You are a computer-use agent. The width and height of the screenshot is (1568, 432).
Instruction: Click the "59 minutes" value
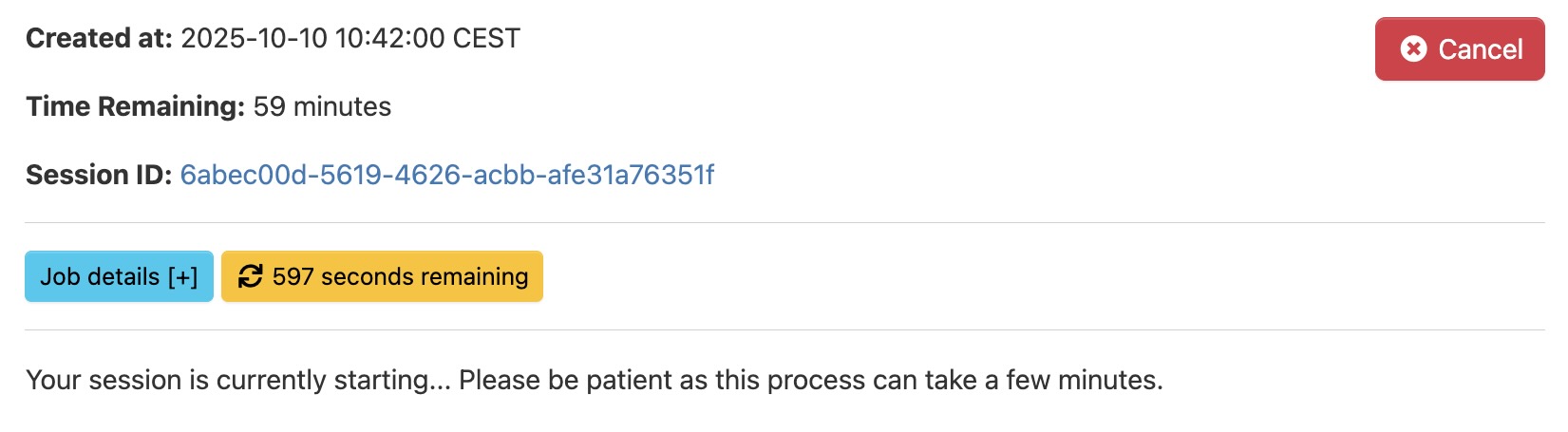322,106
